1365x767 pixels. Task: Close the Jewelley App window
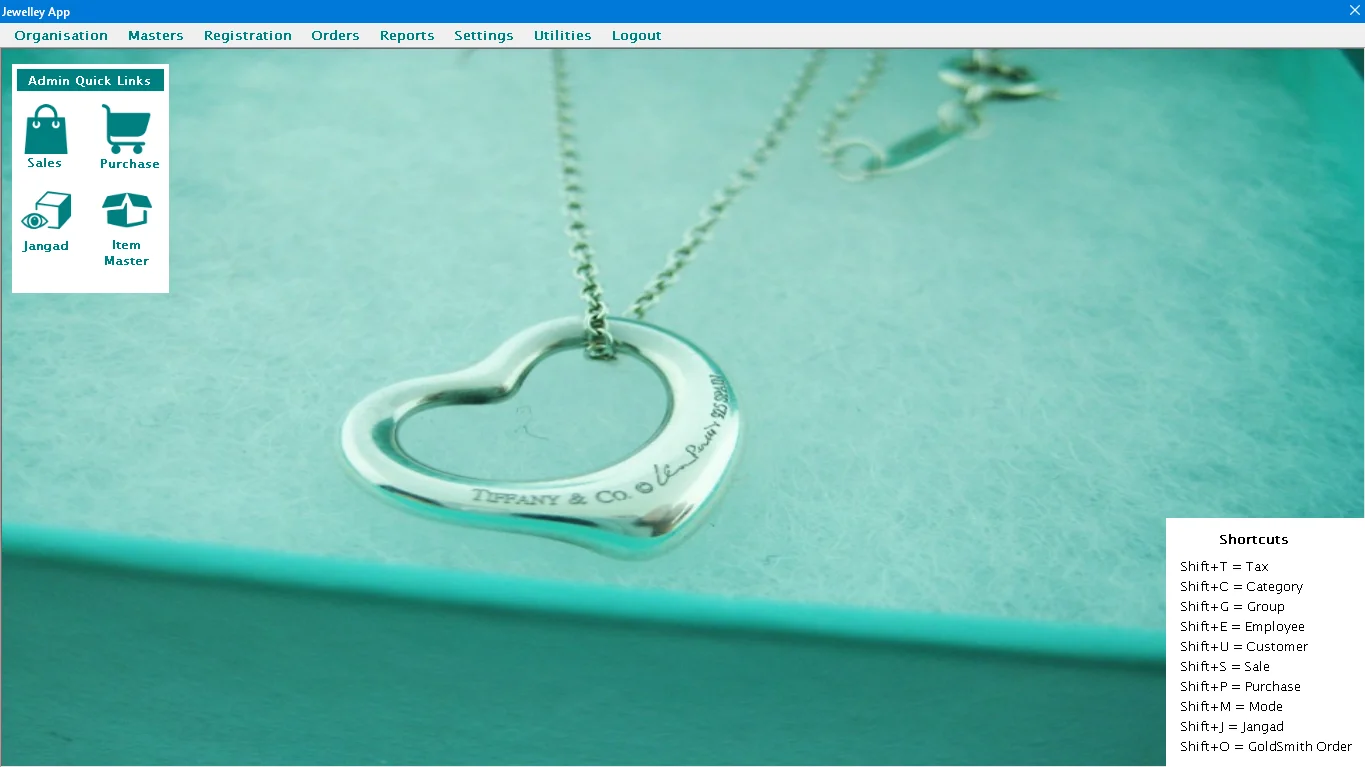point(1354,10)
